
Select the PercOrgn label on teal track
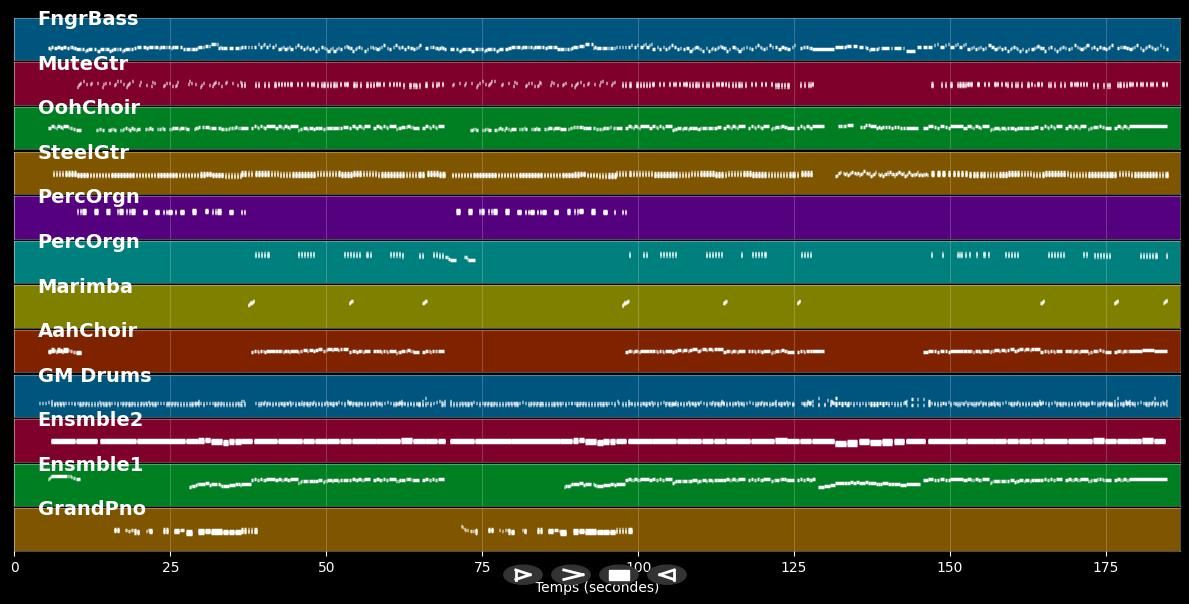point(89,242)
